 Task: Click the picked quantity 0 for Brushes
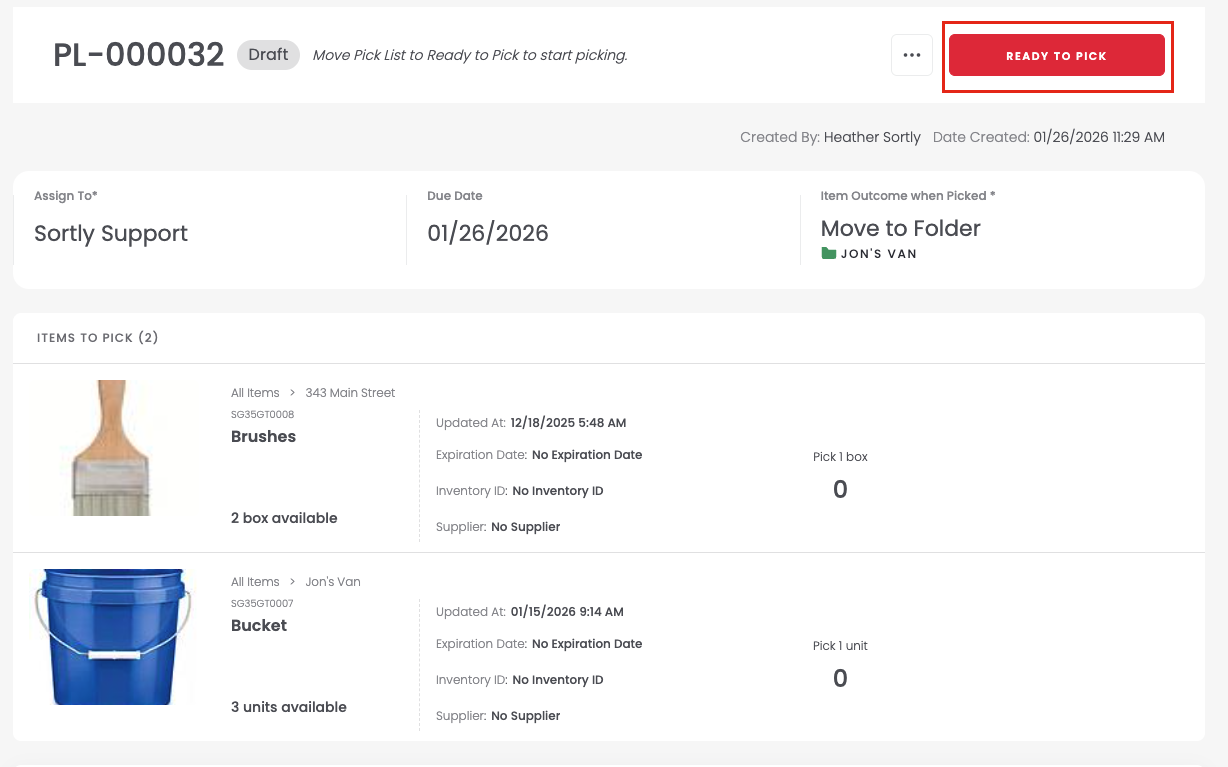click(x=840, y=489)
